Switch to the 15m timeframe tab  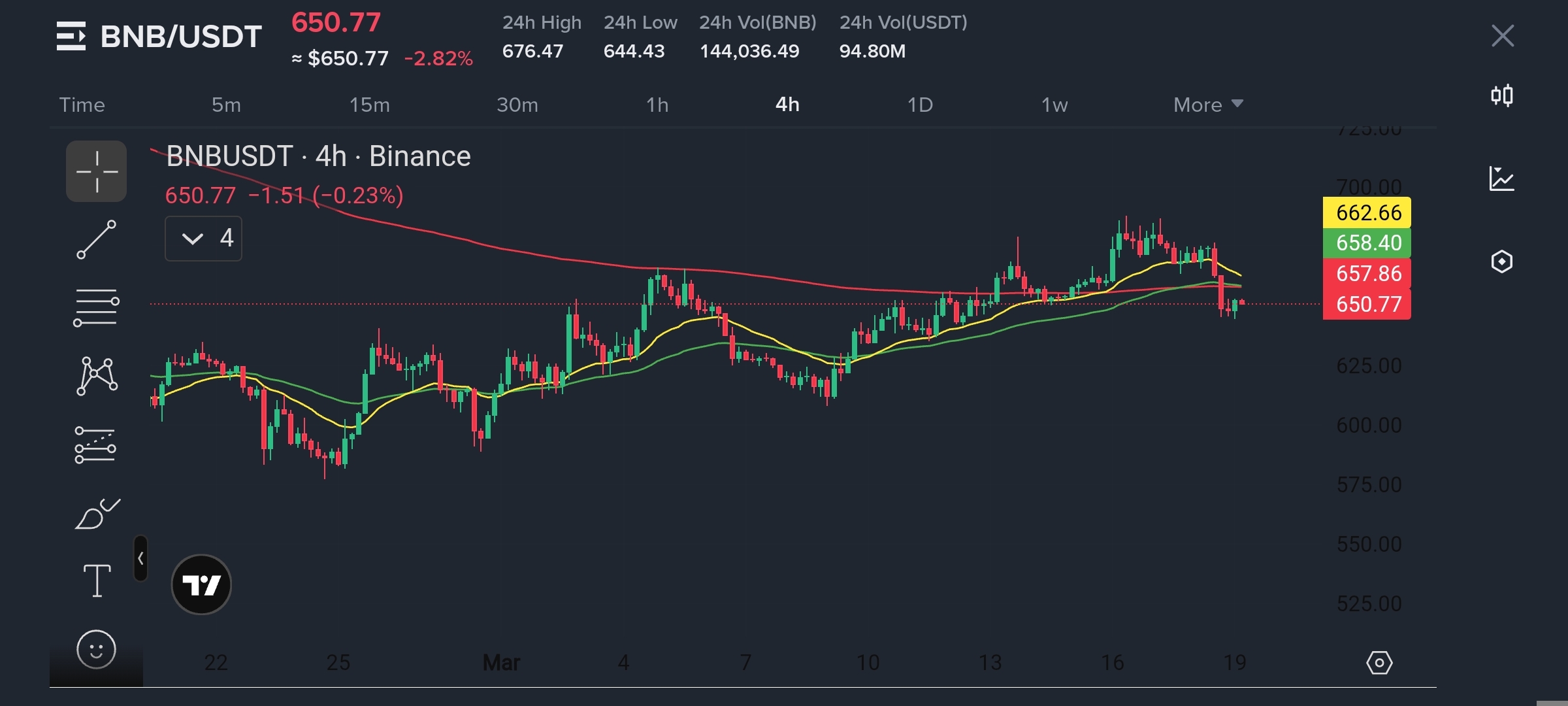coord(369,105)
